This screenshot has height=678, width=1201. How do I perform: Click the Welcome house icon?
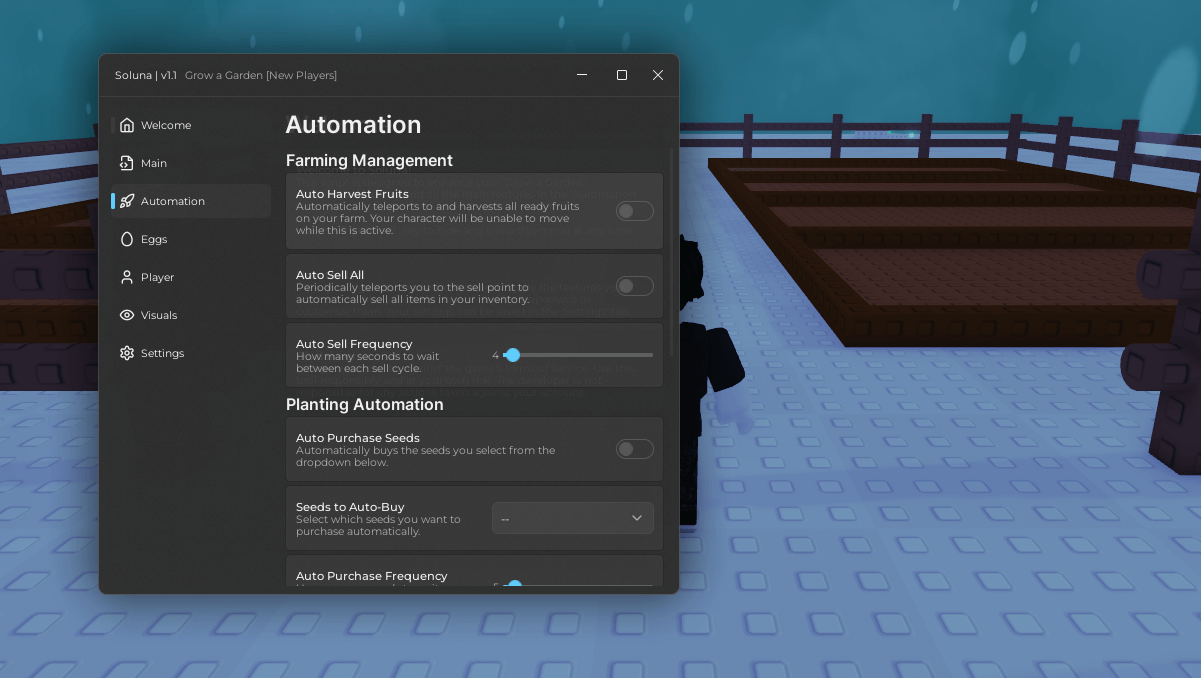click(127, 125)
